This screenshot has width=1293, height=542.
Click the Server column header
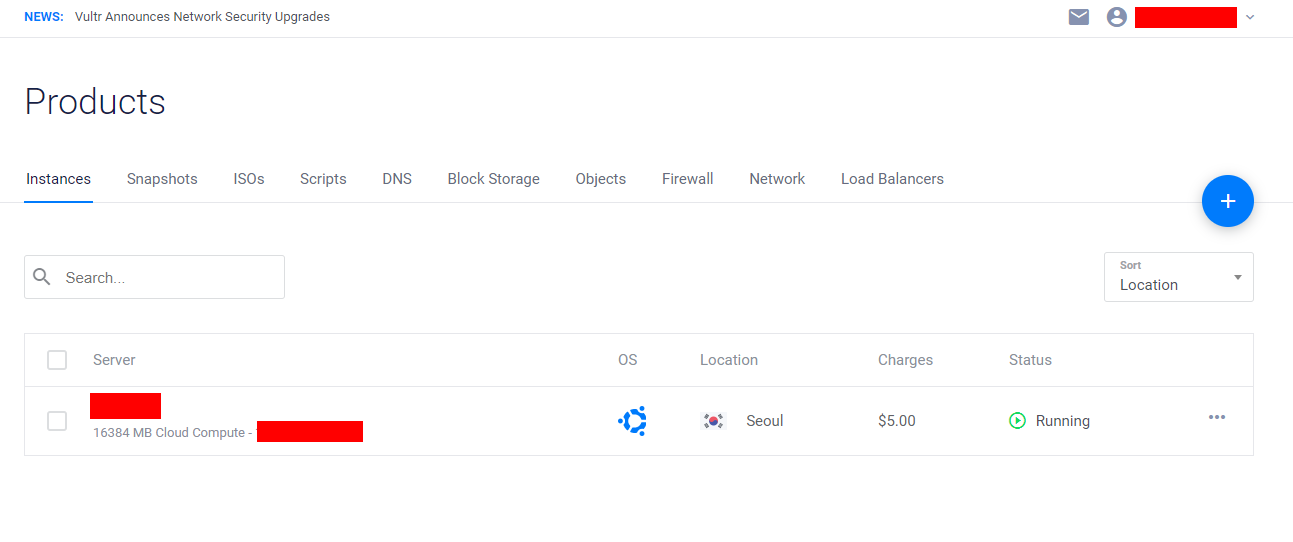pyautogui.click(x=114, y=360)
